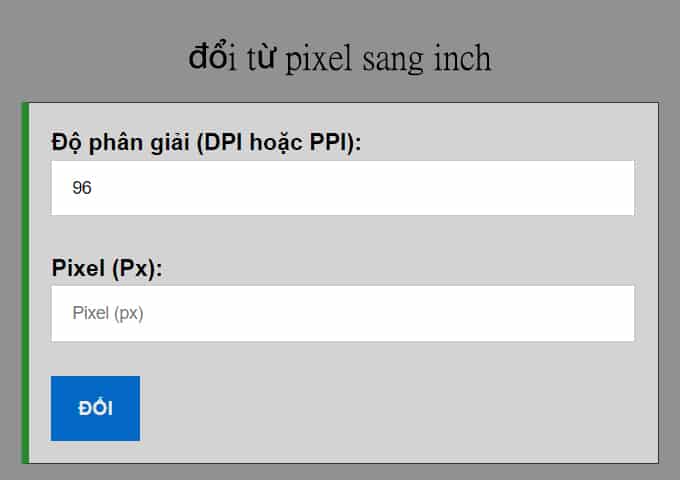Focus the Pixel (px) input field
This screenshot has height=480, width=680.
click(342, 313)
